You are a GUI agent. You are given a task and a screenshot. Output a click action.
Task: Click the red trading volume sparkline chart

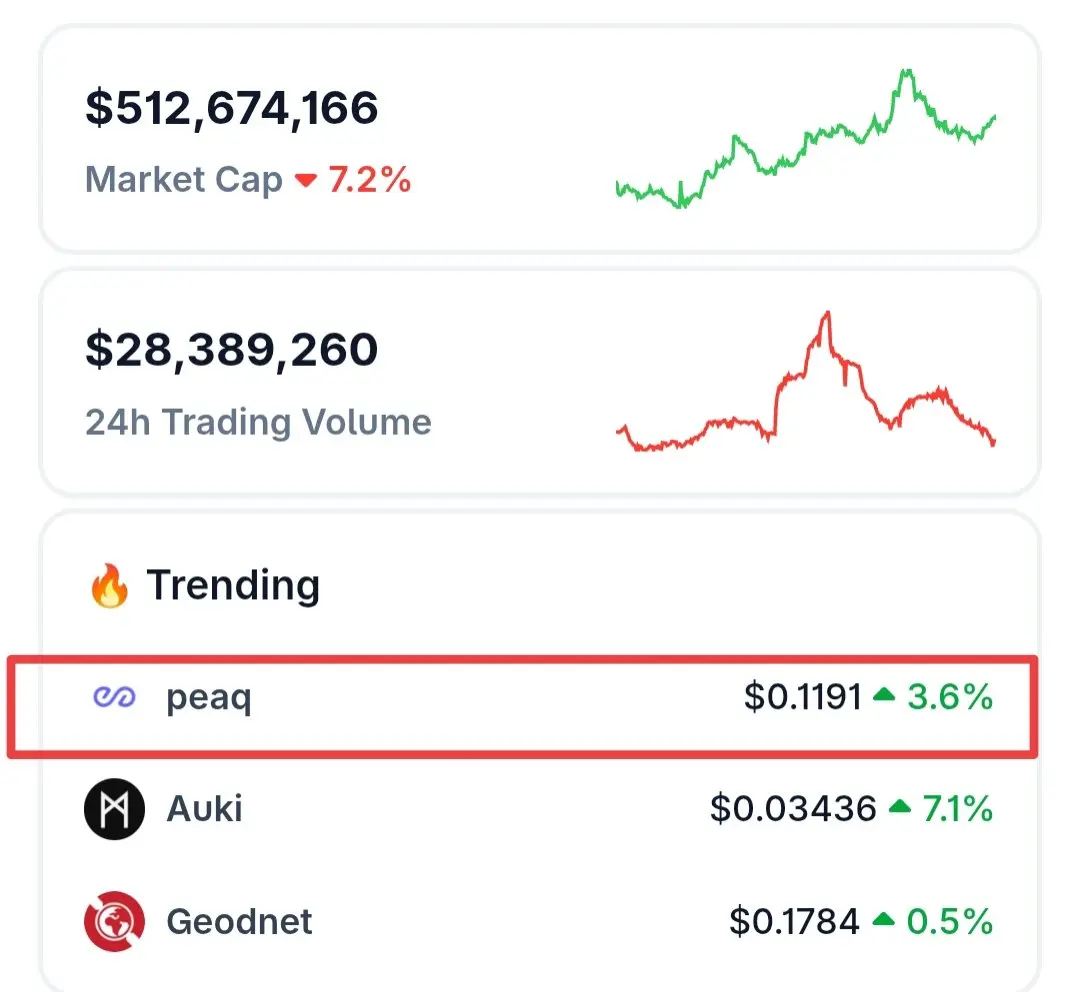pyautogui.click(x=806, y=381)
